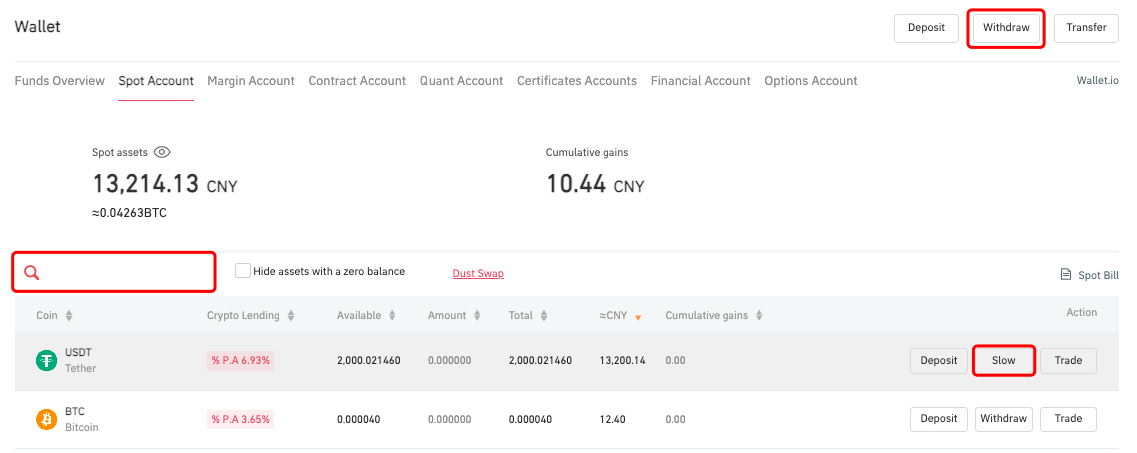This screenshot has width=1137, height=453.
Task: Sort by the Coin column arrows
Action: [x=69, y=316]
